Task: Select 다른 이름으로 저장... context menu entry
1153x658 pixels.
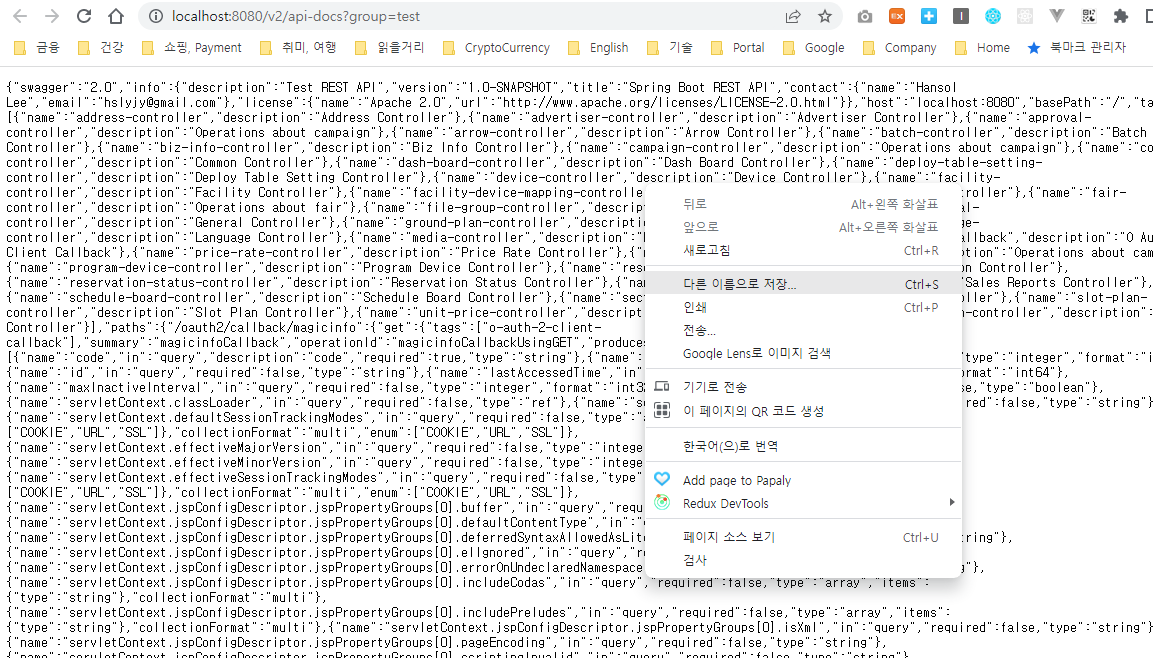Action: (x=803, y=284)
